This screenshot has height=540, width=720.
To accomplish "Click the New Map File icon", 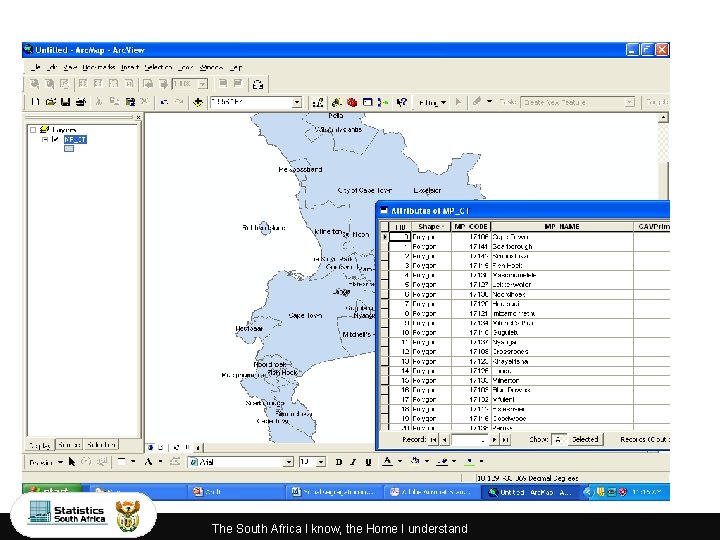I will [x=35, y=102].
